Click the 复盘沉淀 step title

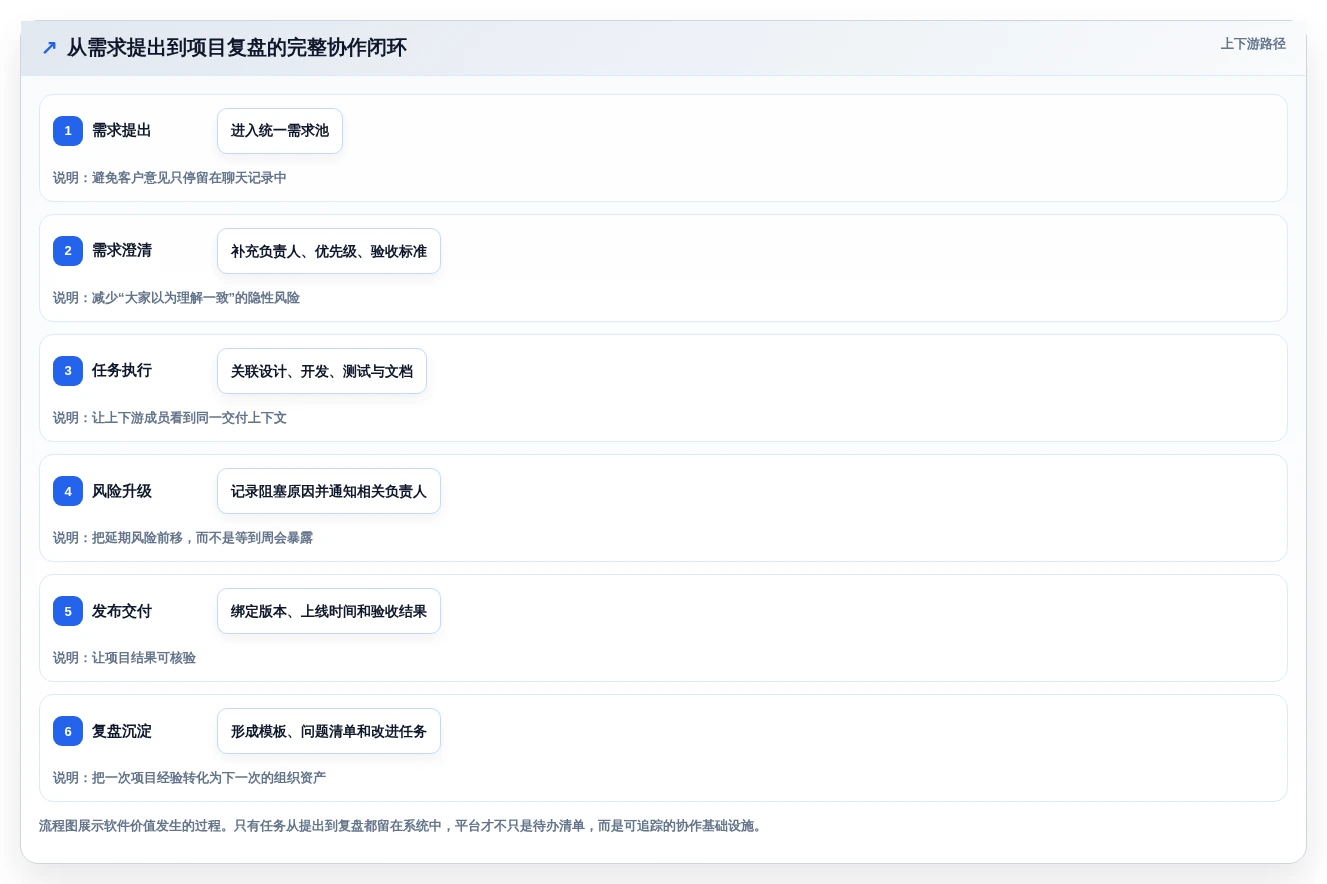(122, 731)
